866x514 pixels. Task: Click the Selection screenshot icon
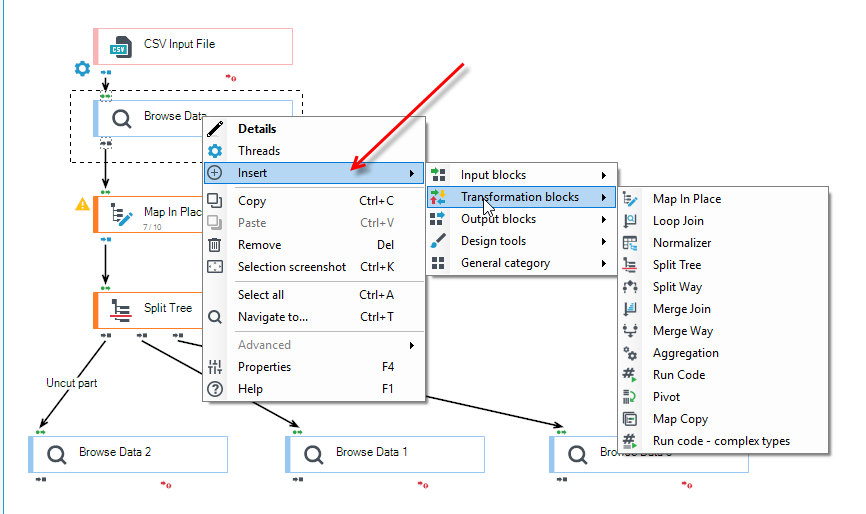tap(215, 267)
